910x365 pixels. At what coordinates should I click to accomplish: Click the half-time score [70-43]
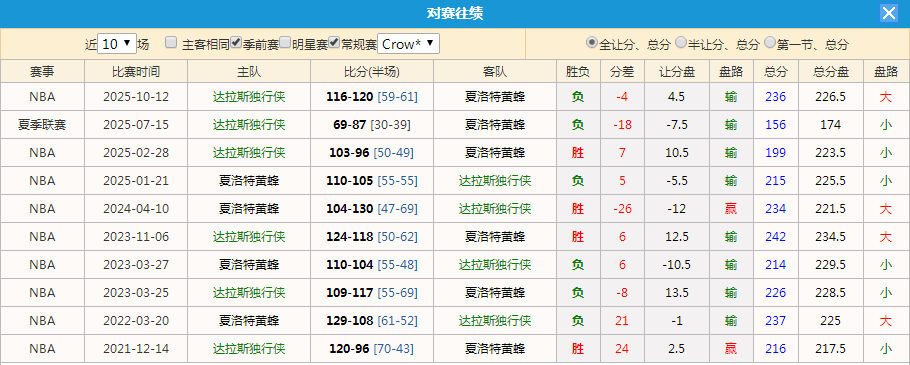[x=393, y=349]
